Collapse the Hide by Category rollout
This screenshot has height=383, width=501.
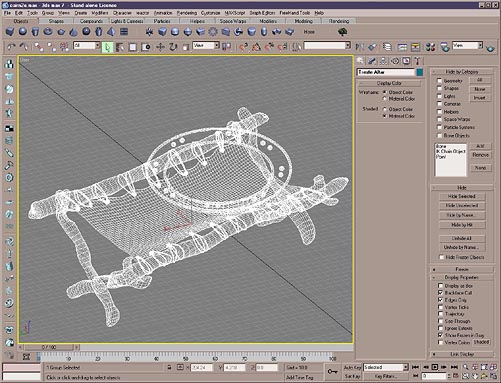click(462, 72)
